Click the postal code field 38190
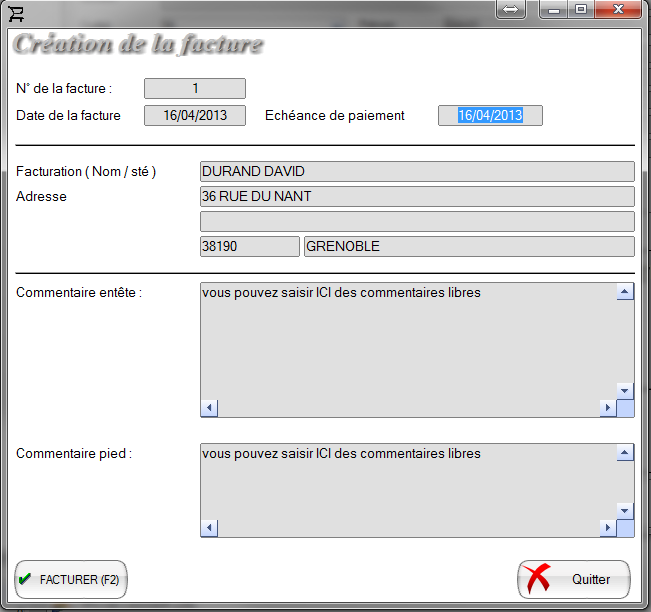651x612 pixels. (x=249, y=246)
